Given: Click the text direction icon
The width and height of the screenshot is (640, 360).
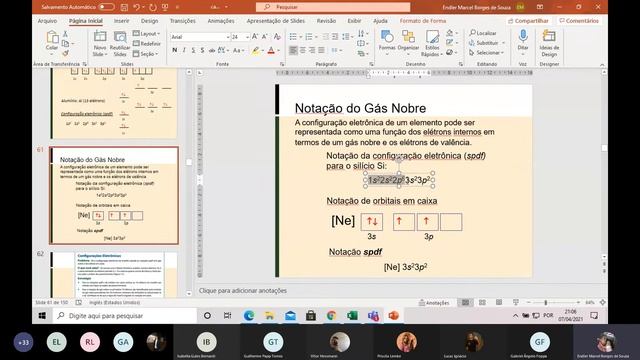Looking at the screenshot, I should [362, 33].
